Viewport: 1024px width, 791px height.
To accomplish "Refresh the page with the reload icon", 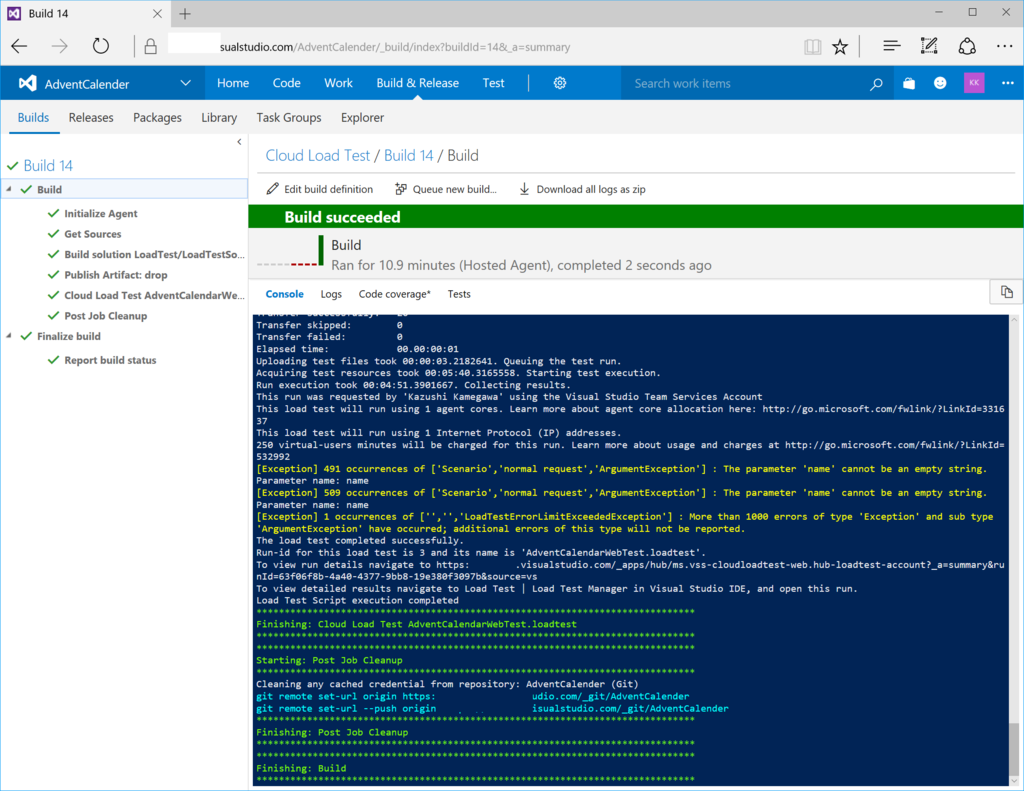I will click(x=101, y=46).
